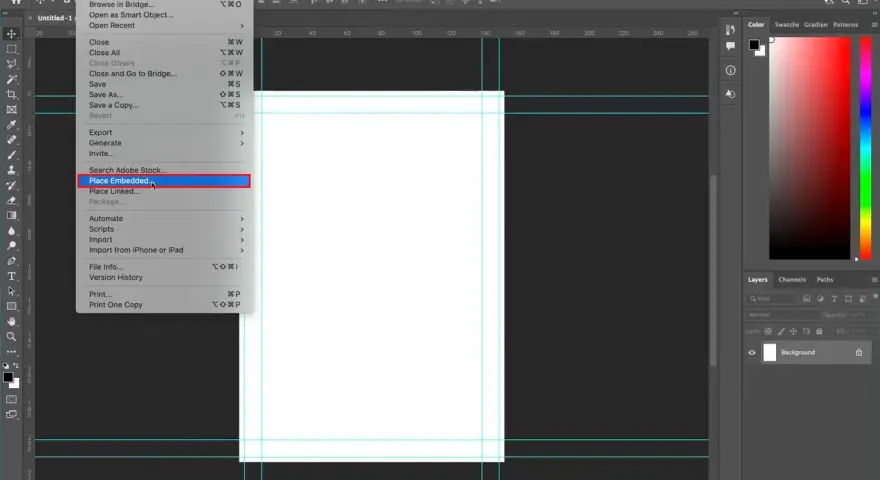
Task: Select the Eyedropper tool
Action: 11,125
